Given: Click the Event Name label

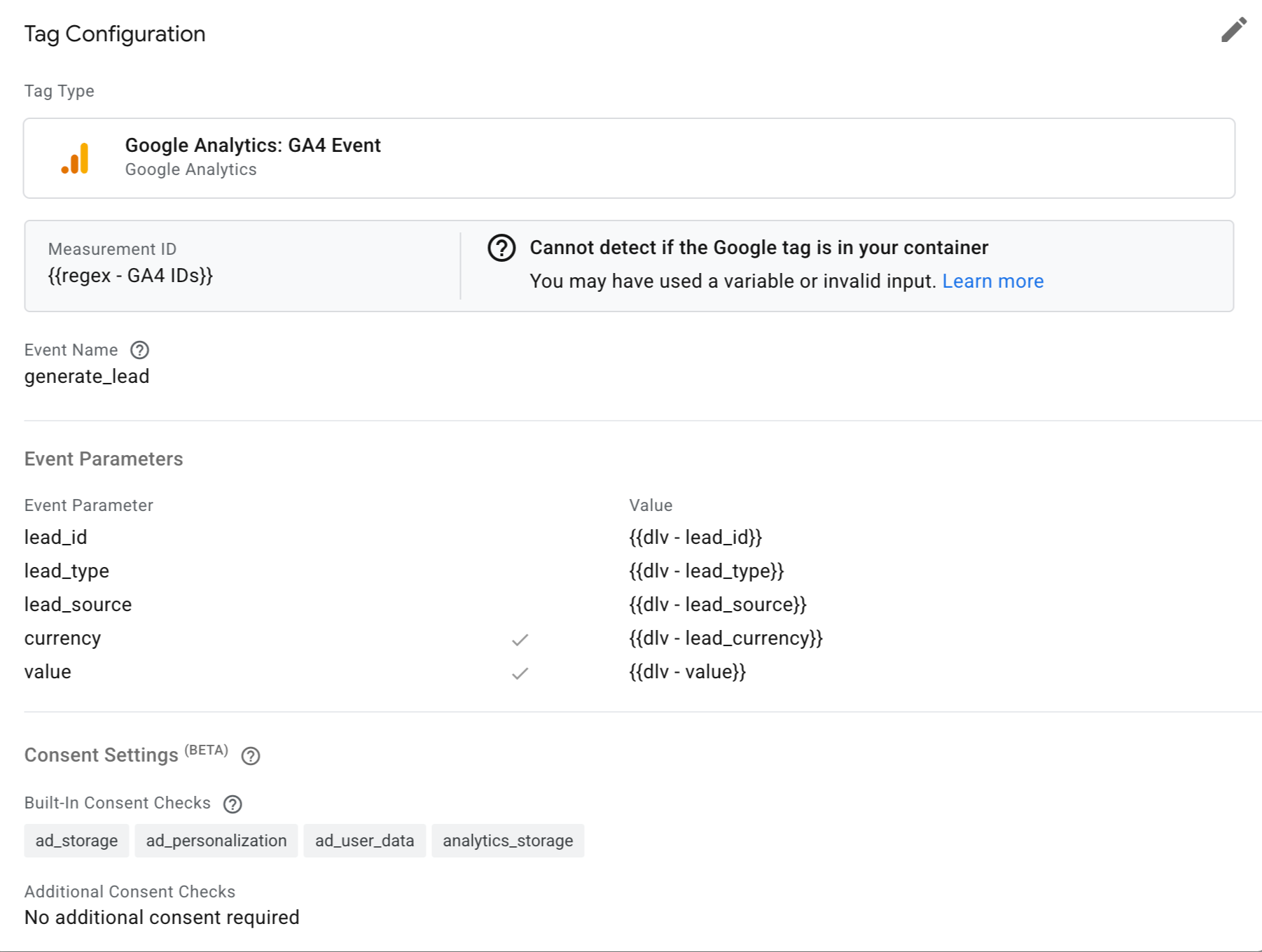Looking at the screenshot, I should click(71, 350).
